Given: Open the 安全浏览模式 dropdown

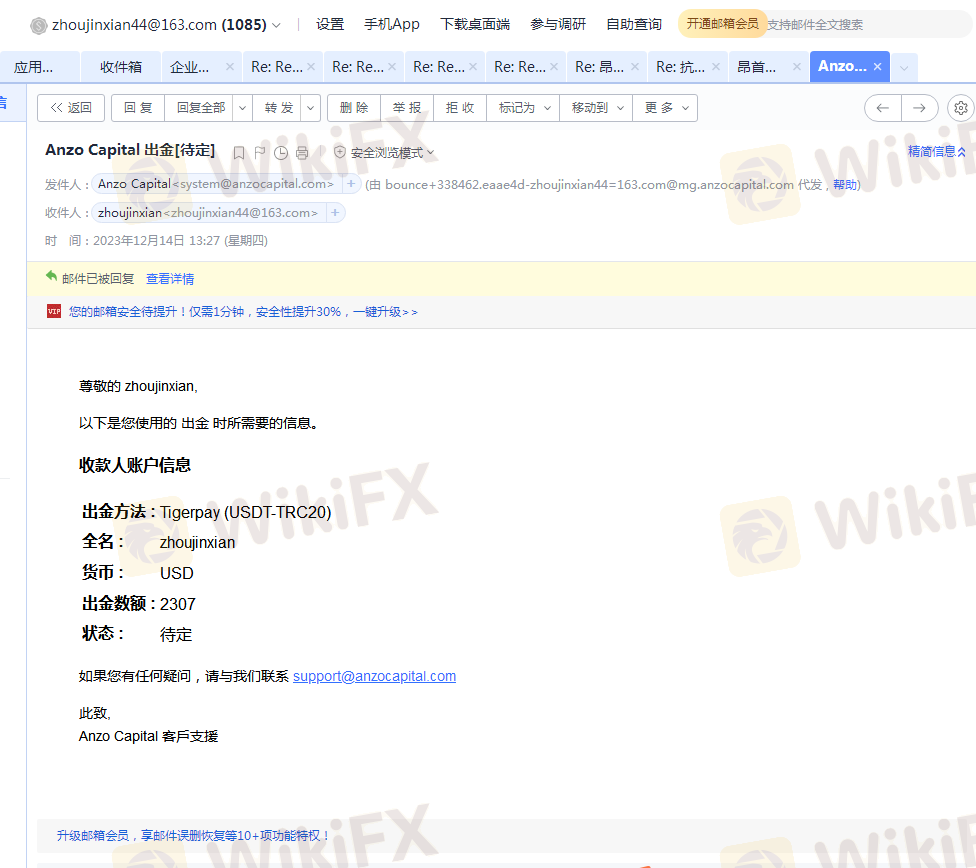Looking at the screenshot, I should pyautogui.click(x=384, y=153).
